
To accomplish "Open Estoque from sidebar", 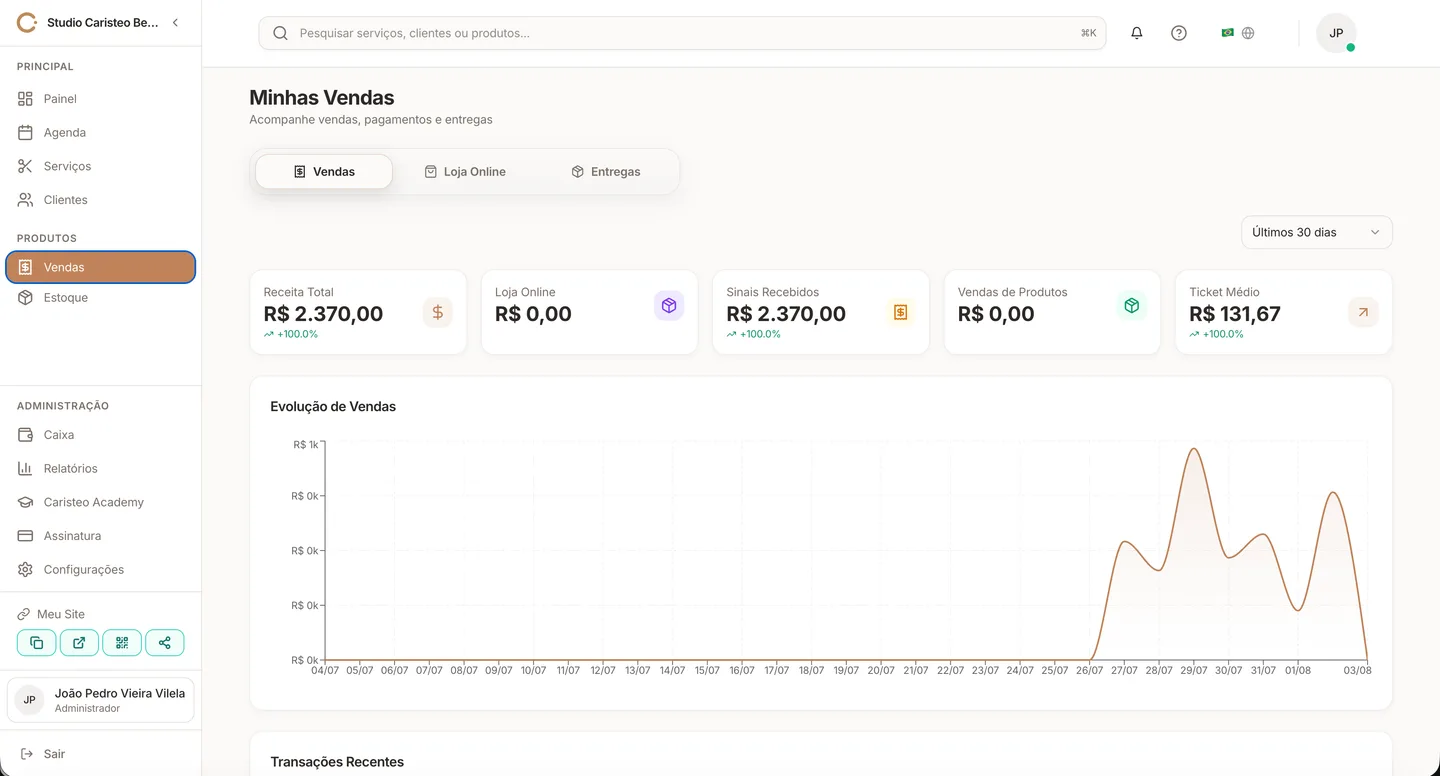I will click(100, 298).
